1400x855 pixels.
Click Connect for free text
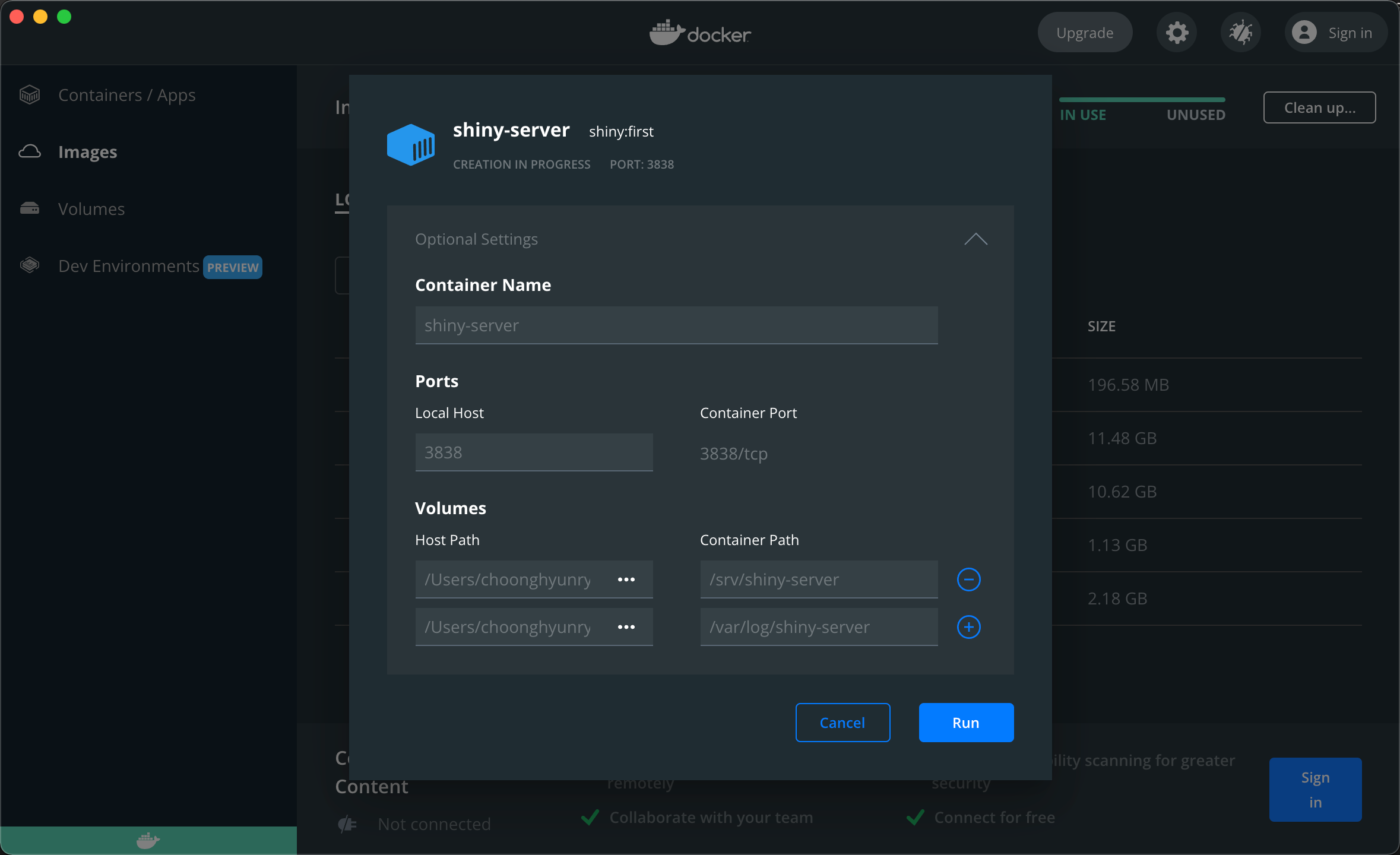point(994,818)
